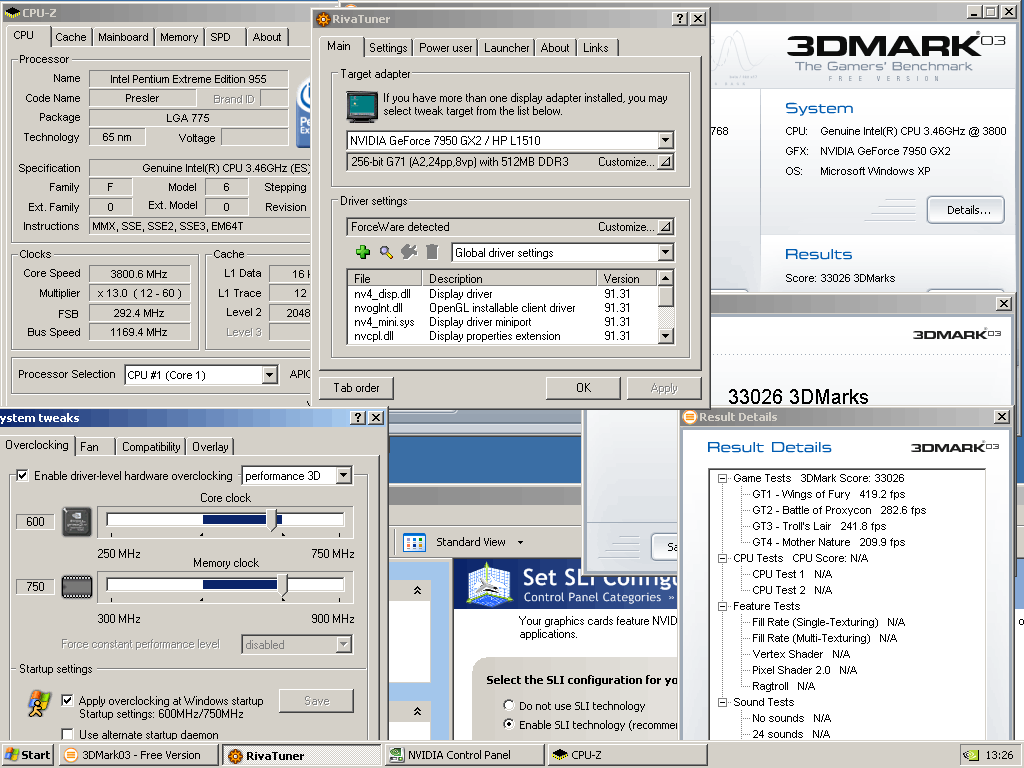Image resolution: width=1024 pixels, height=768 pixels.
Task: Toggle Enable driver-level hardware overclocking checkbox
Action: click(22, 475)
